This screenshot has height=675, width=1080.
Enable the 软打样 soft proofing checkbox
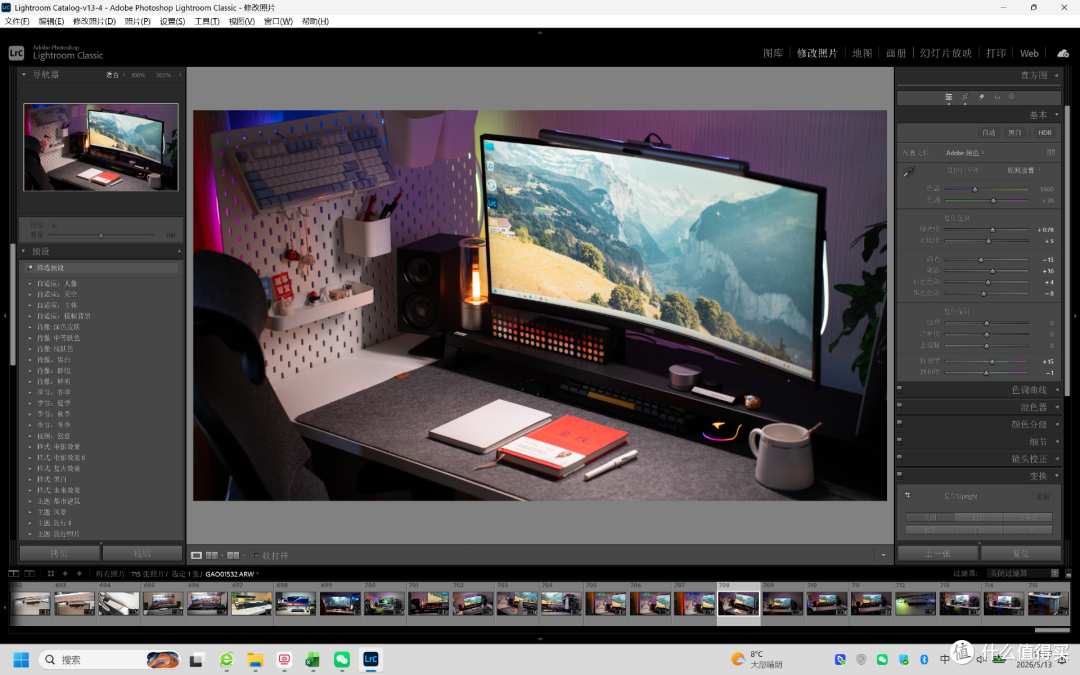(x=256, y=555)
